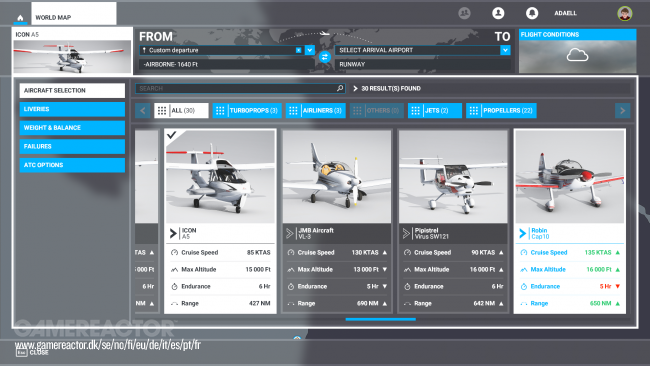Click the VL-3 Endurance stopwatch icon

point(291,286)
